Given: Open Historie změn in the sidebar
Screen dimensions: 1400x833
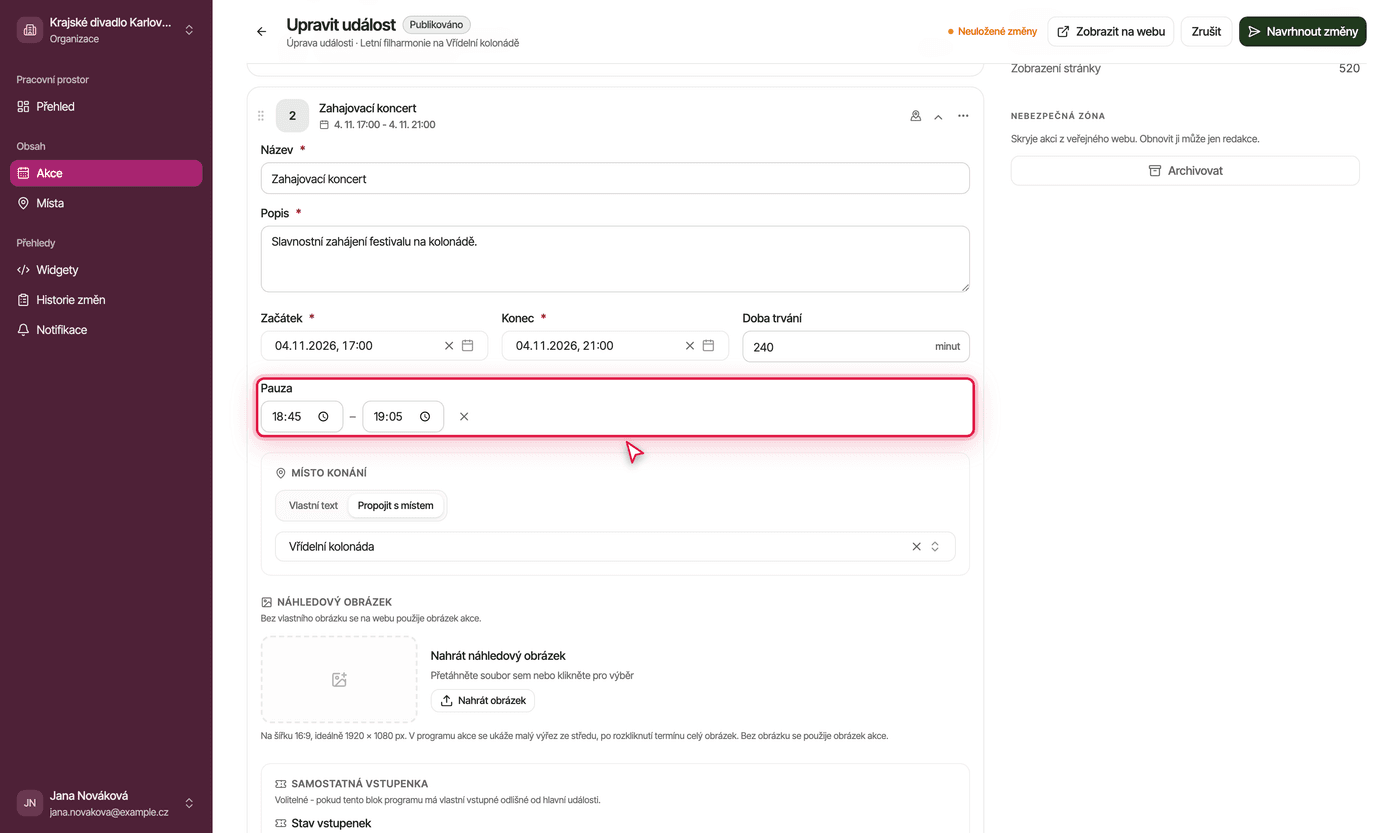Looking at the screenshot, I should [106, 300].
